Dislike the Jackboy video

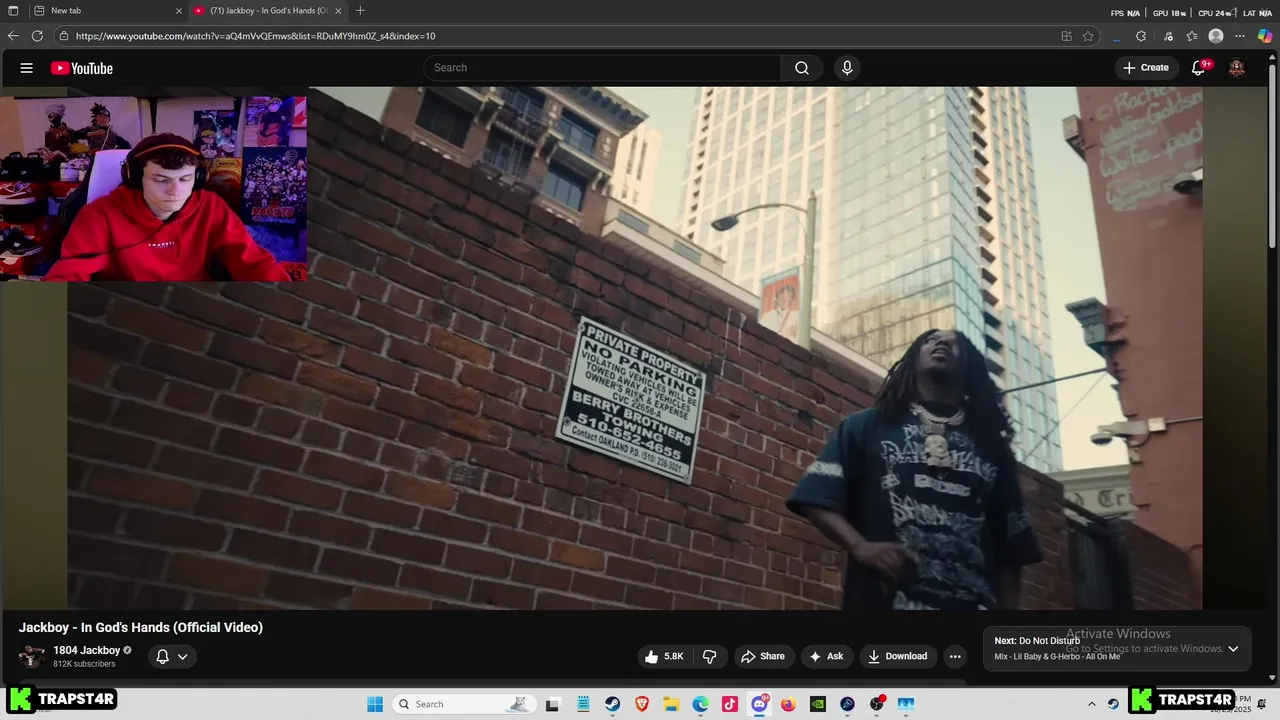710,656
